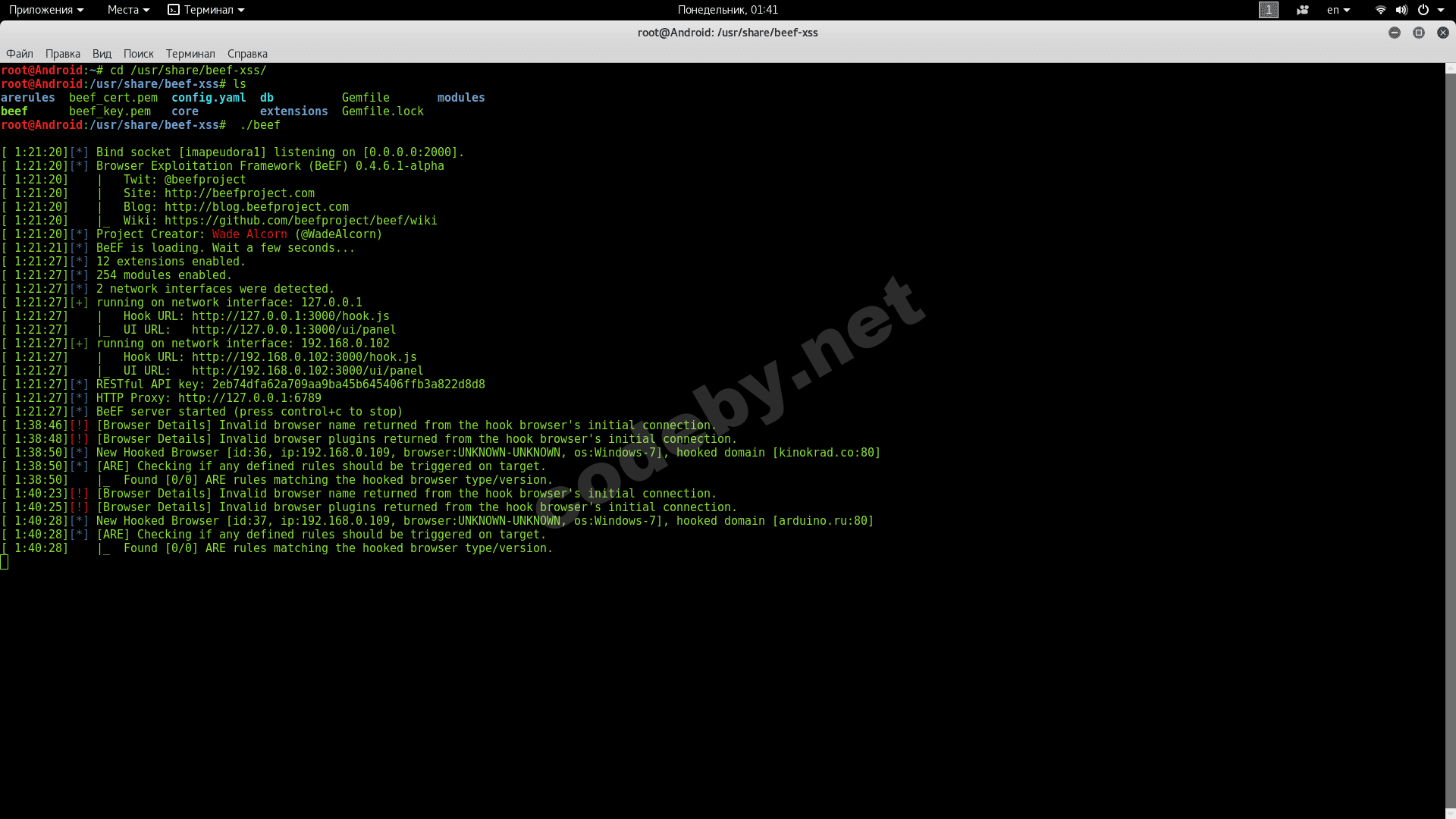
Task: Click the power icon in top bar
Action: click(x=1423, y=10)
